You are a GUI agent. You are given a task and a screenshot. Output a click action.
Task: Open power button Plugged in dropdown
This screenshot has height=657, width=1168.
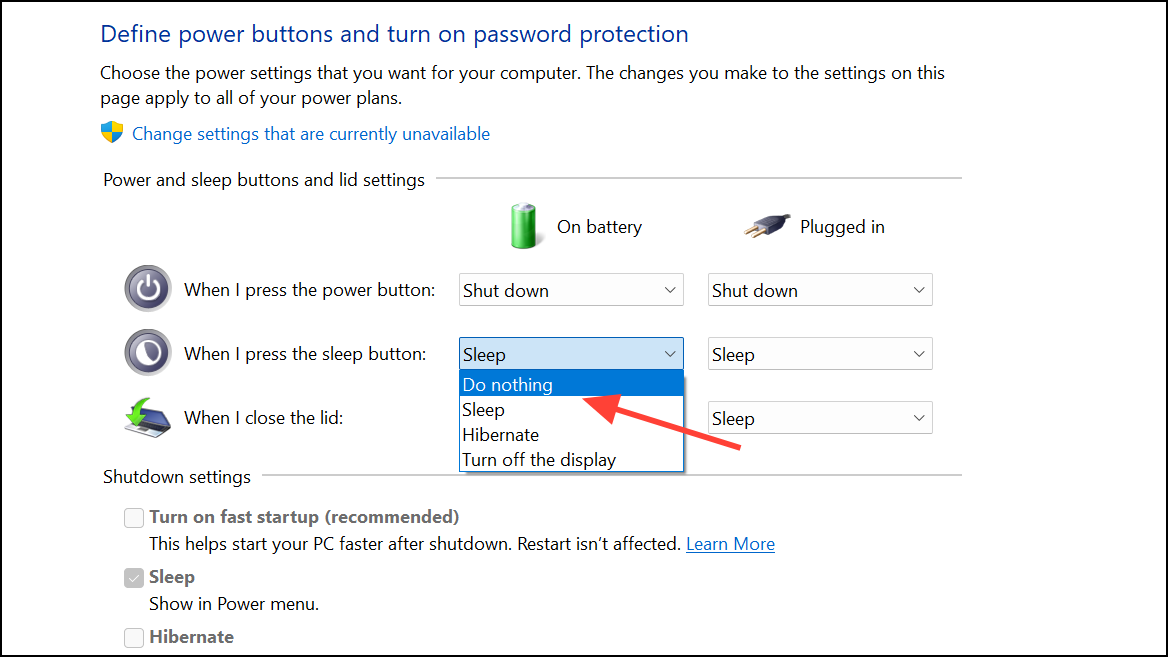pyautogui.click(x=819, y=290)
